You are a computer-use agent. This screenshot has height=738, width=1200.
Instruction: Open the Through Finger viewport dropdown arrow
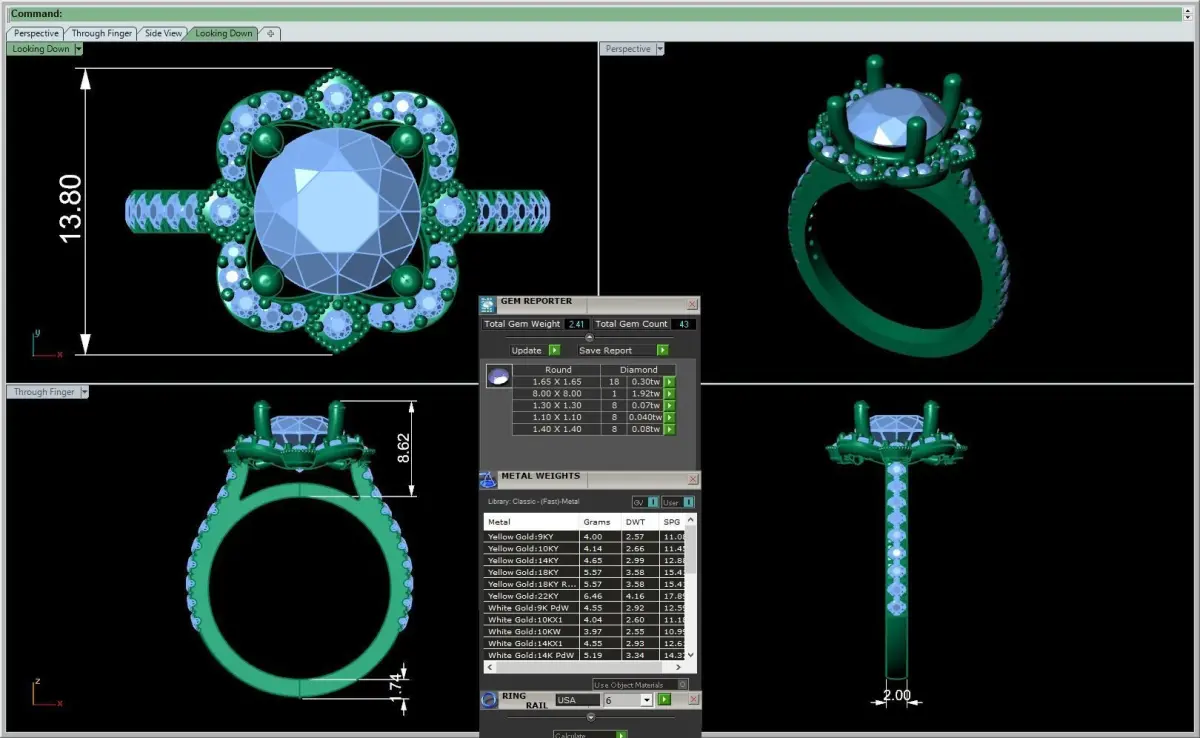point(84,392)
